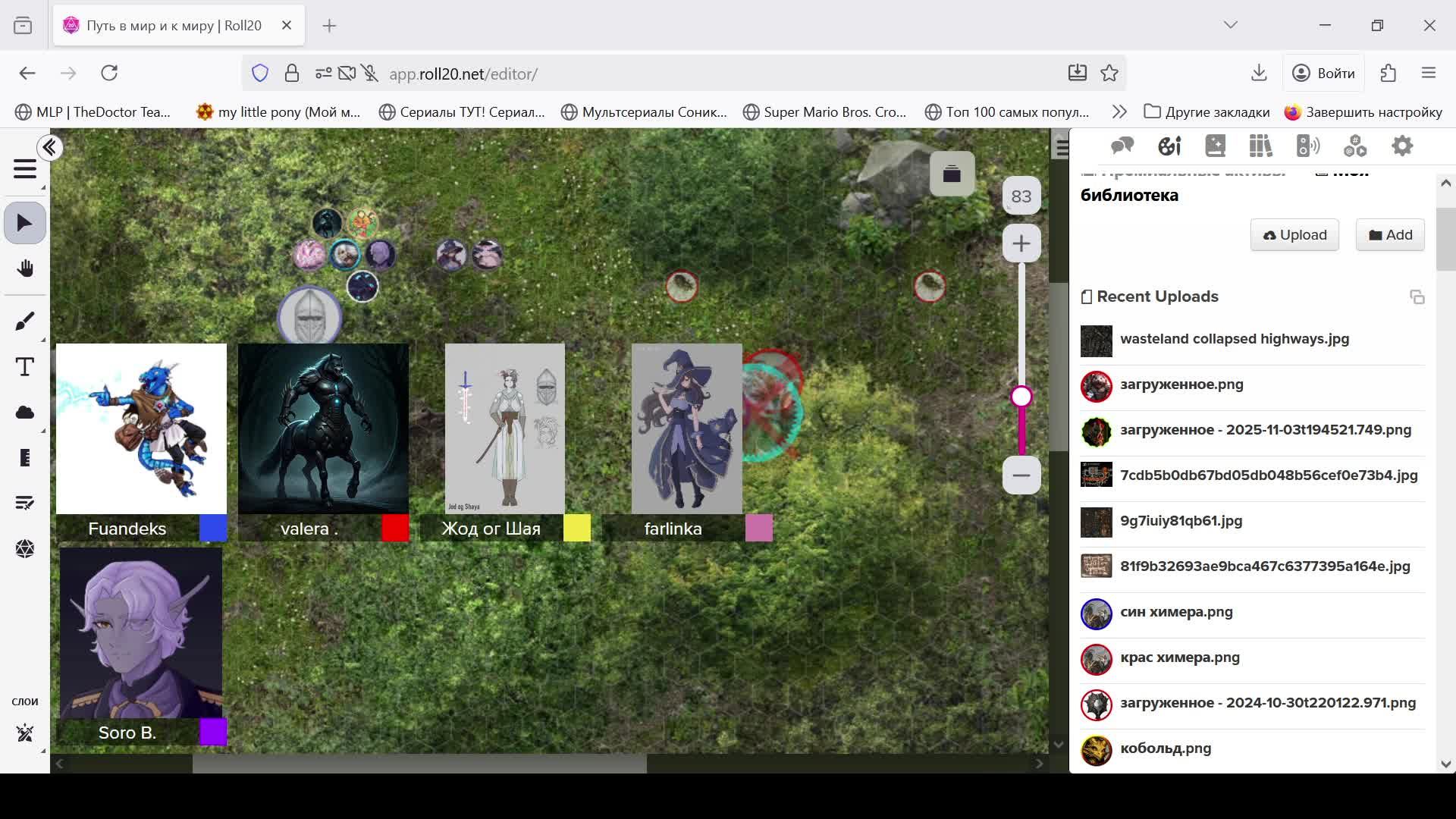Toggle Recent Uploads multi-select icon
1456x819 pixels.
(x=1417, y=297)
